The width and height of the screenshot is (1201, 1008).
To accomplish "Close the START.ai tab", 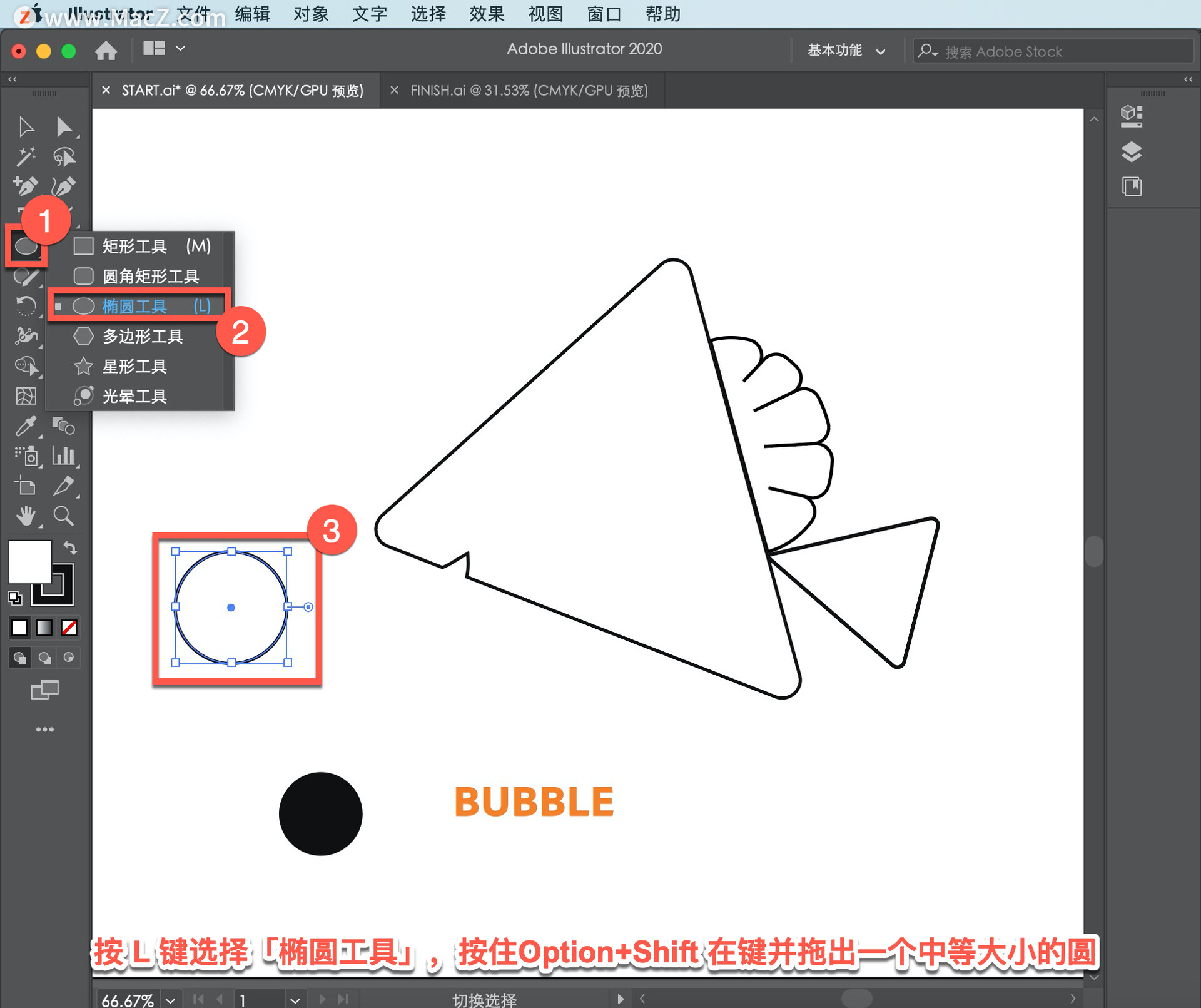I will (x=106, y=91).
